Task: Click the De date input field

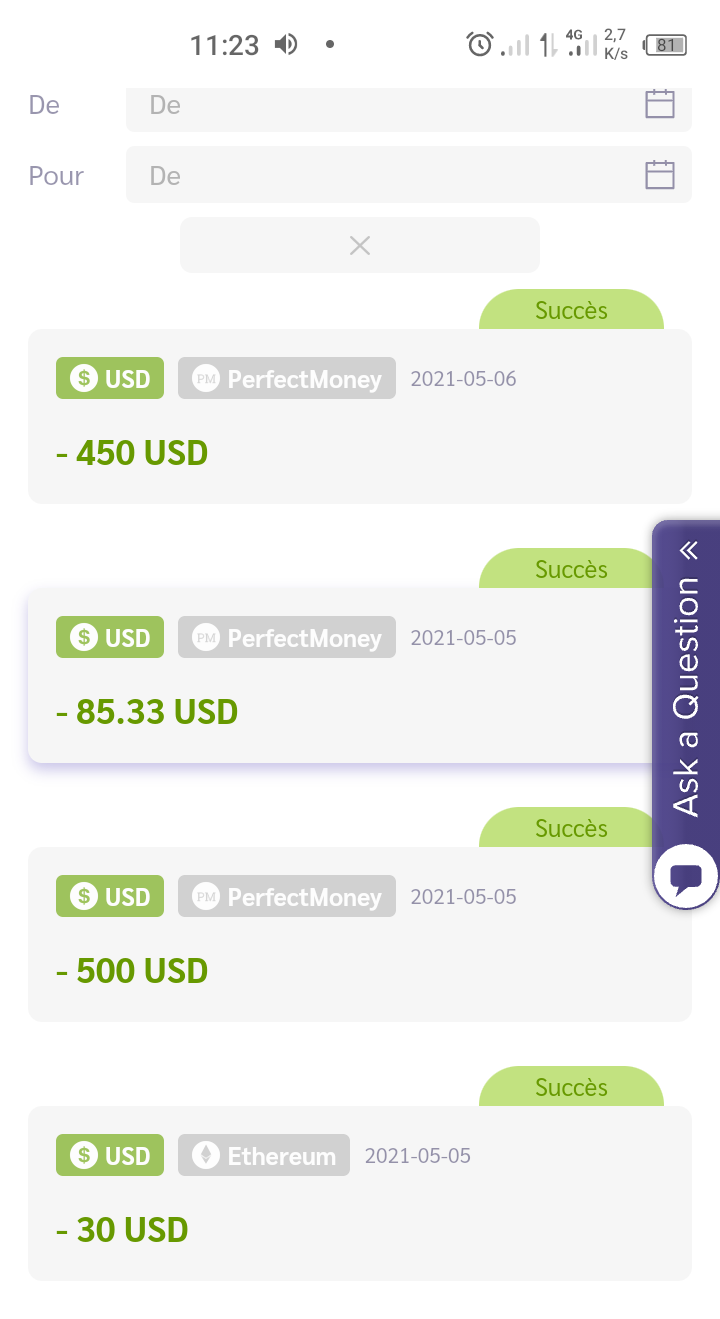Action: click(409, 106)
